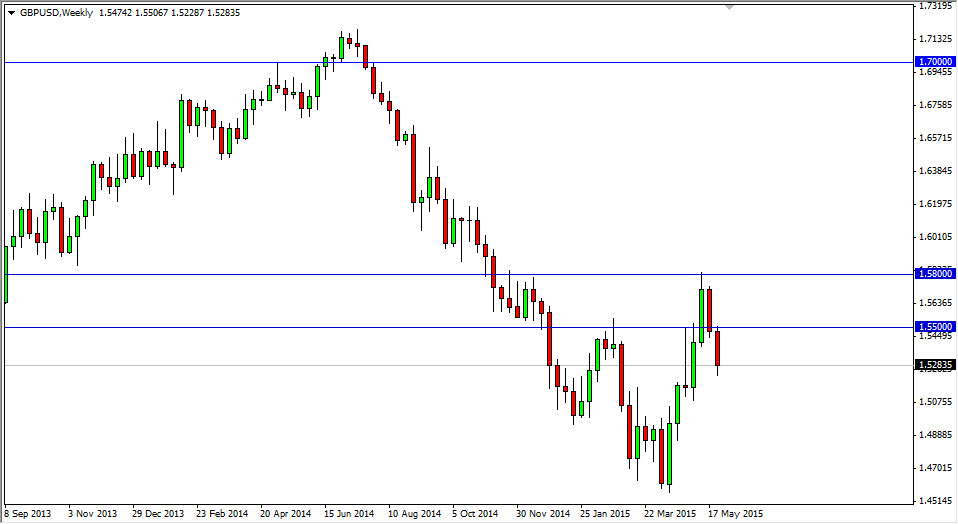The height and width of the screenshot is (524, 958).
Task: Click the 1.50755 price axis value
Action: pos(935,402)
